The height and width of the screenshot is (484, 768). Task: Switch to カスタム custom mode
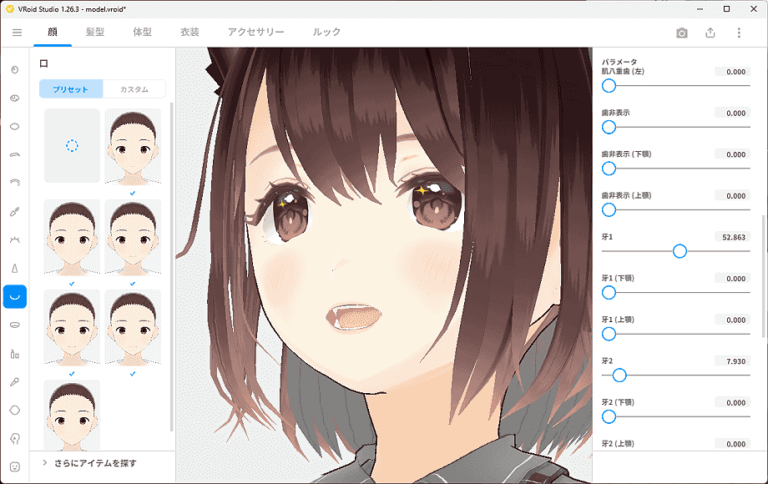click(x=134, y=89)
